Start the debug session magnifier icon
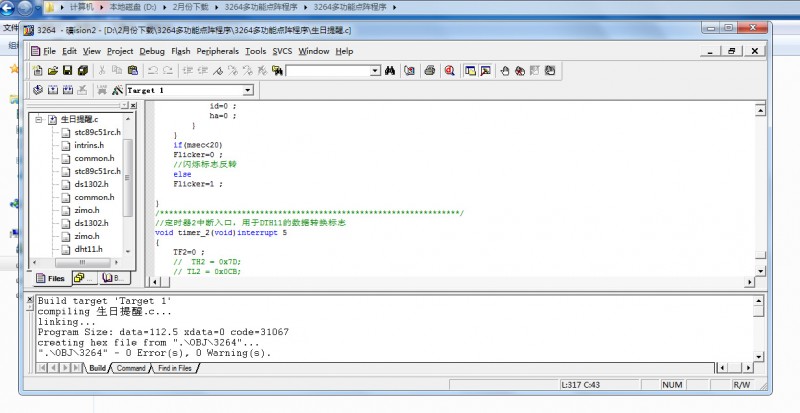 tap(450, 71)
